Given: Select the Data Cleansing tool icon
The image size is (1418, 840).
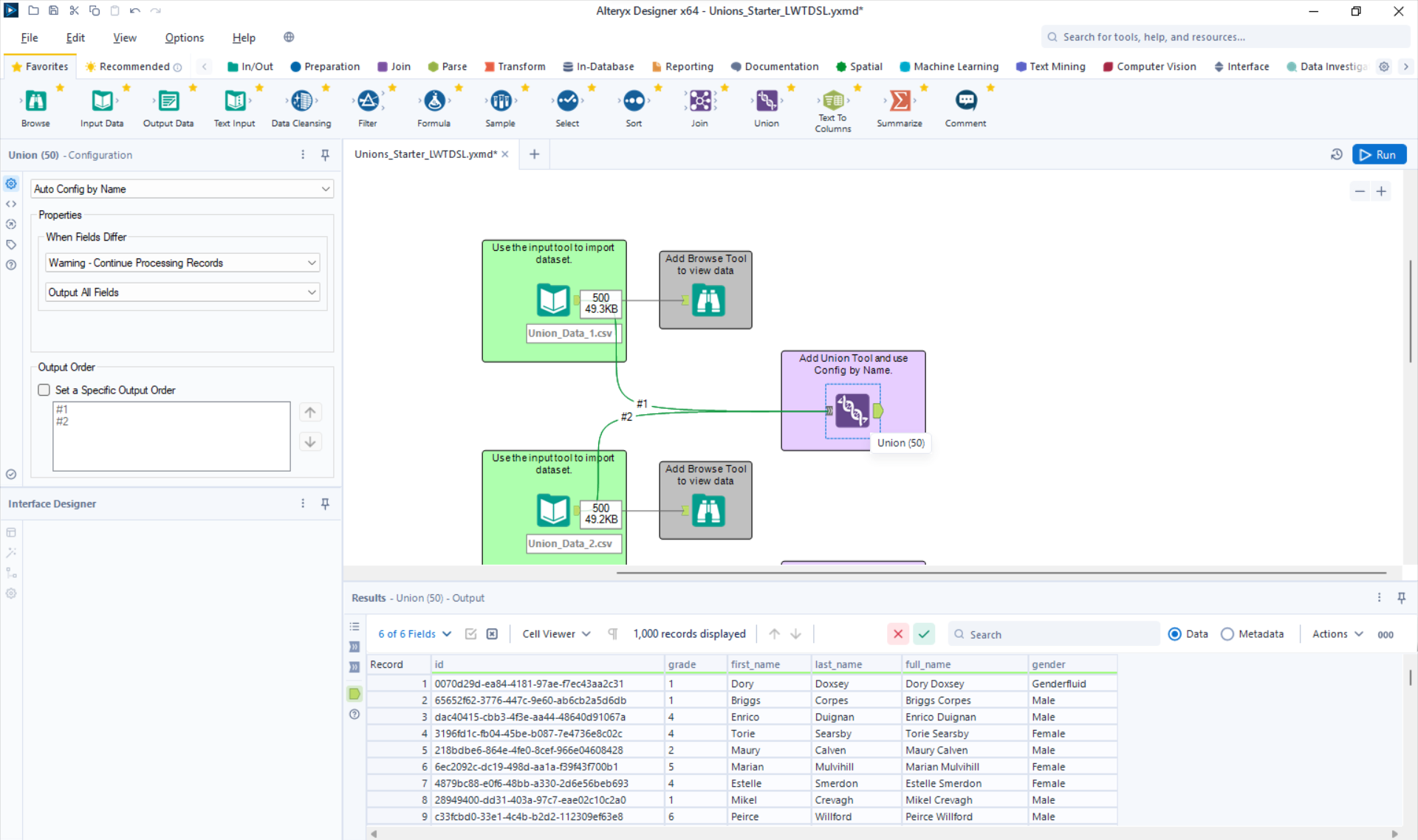Looking at the screenshot, I should [301, 100].
